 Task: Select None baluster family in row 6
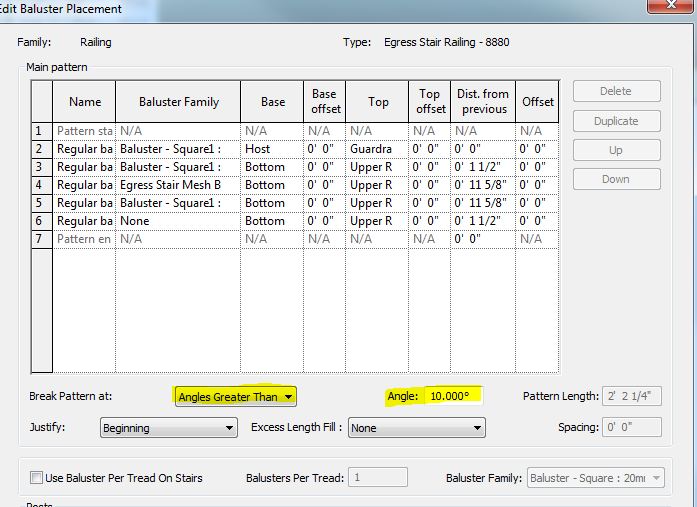point(177,221)
